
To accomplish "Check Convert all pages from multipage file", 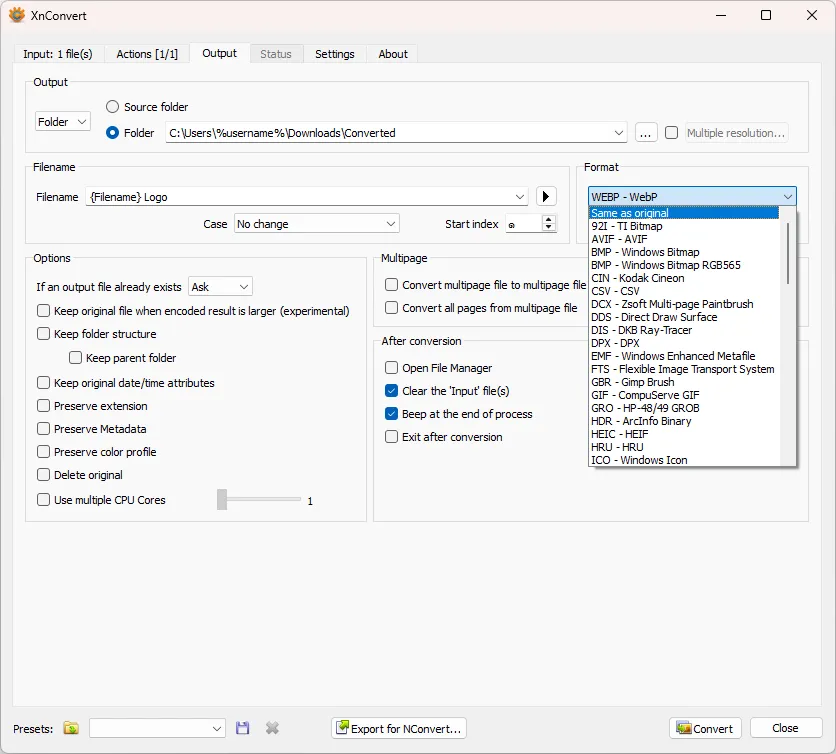I will 391,308.
